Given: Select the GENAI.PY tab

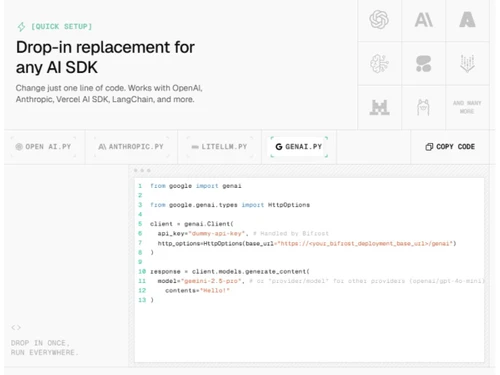Looking at the screenshot, I should (299, 147).
